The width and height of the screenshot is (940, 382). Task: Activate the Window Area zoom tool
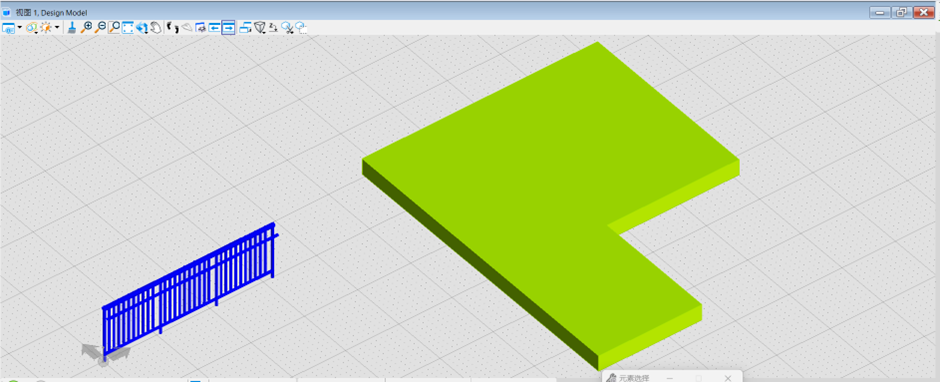pyautogui.click(x=114, y=28)
